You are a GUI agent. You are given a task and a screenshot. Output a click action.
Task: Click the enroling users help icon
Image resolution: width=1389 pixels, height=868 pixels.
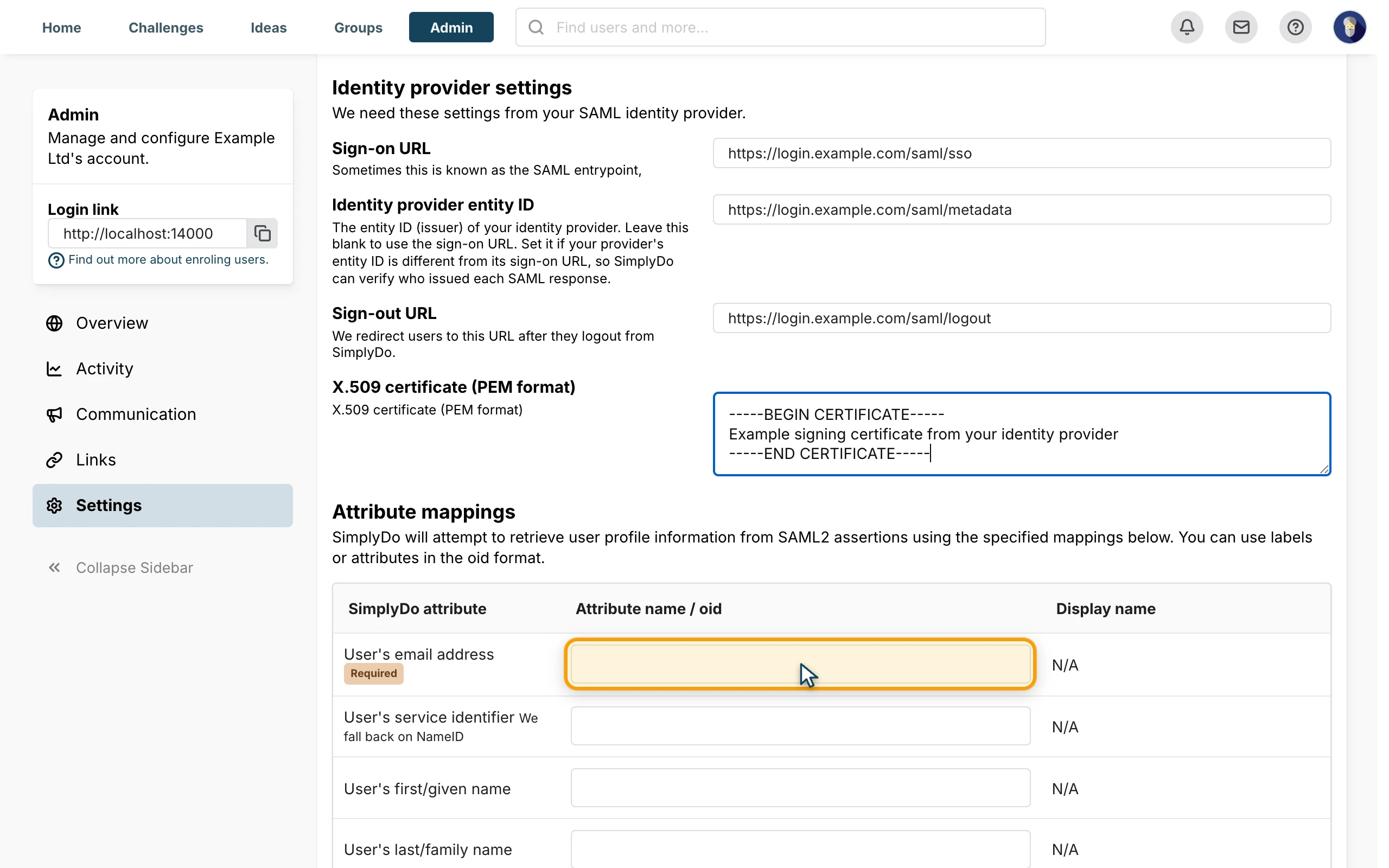coord(56,260)
